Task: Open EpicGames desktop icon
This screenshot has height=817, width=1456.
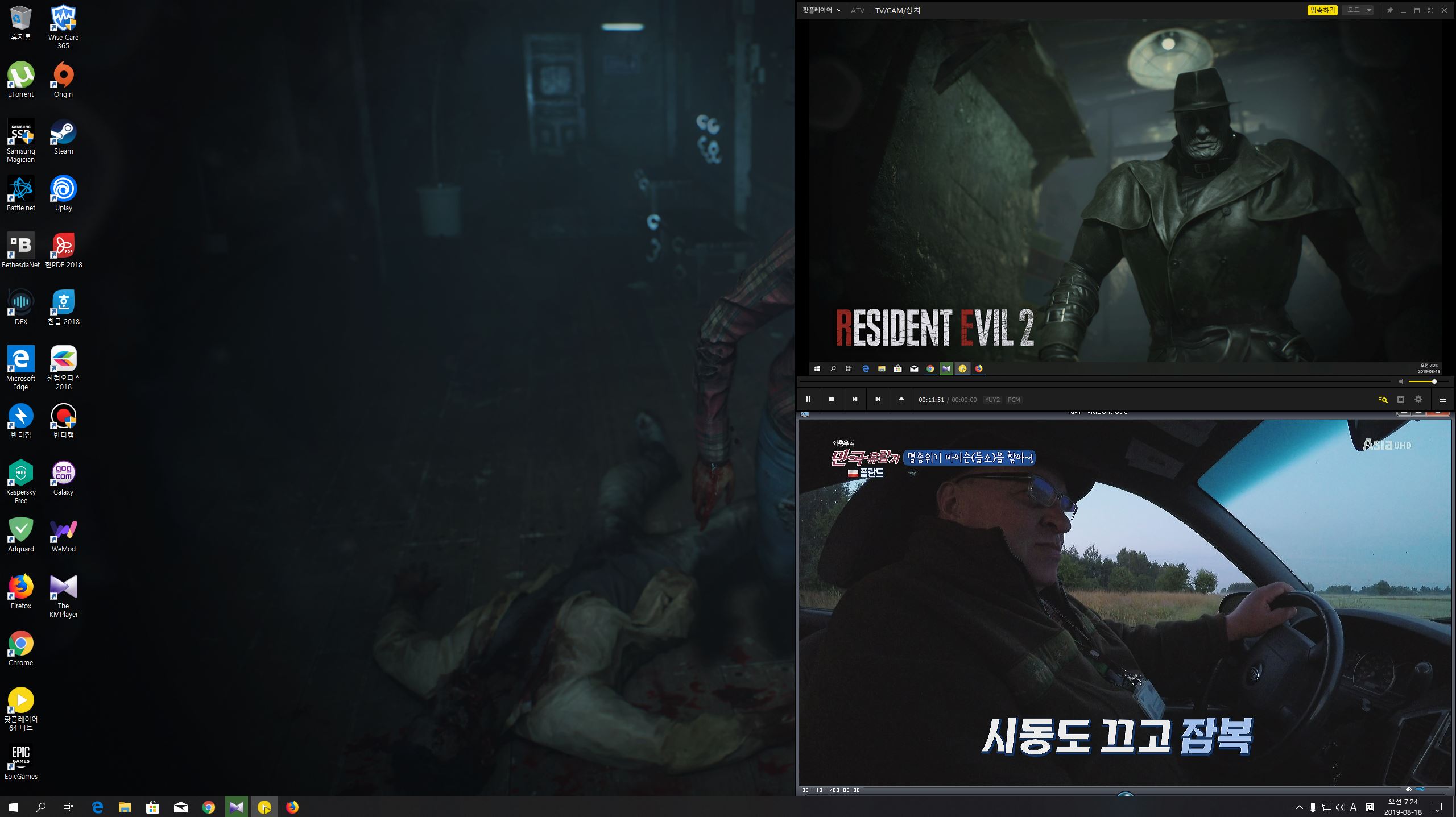Action: tap(21, 762)
